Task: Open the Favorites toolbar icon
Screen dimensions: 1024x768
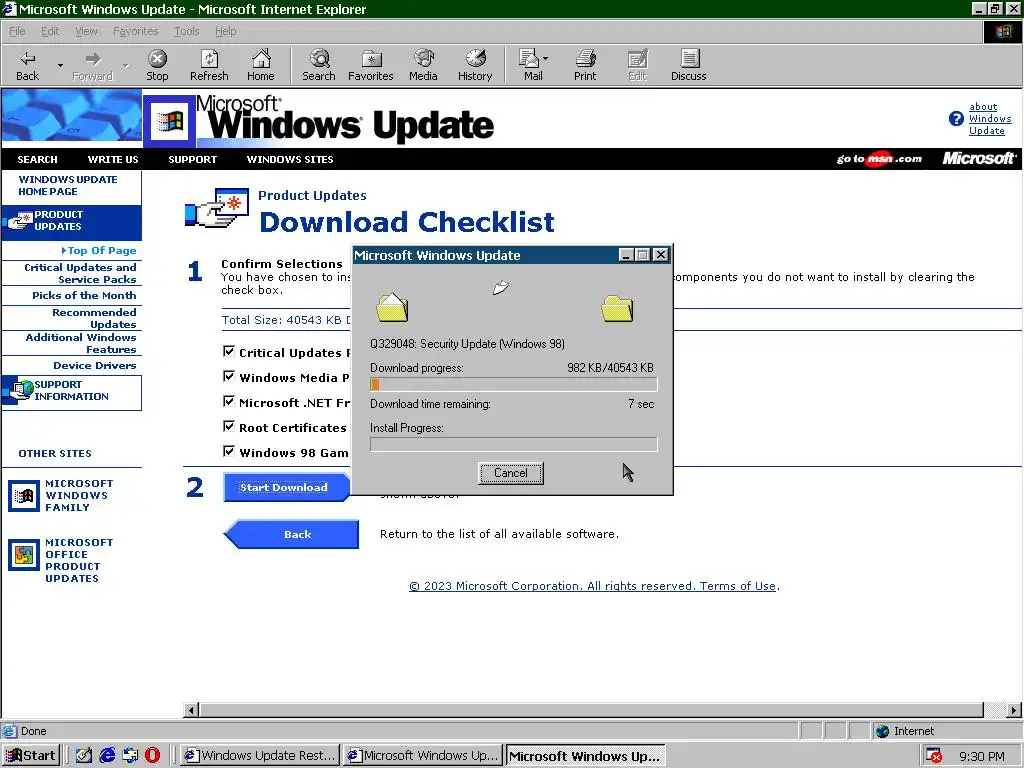Action: 371,59
